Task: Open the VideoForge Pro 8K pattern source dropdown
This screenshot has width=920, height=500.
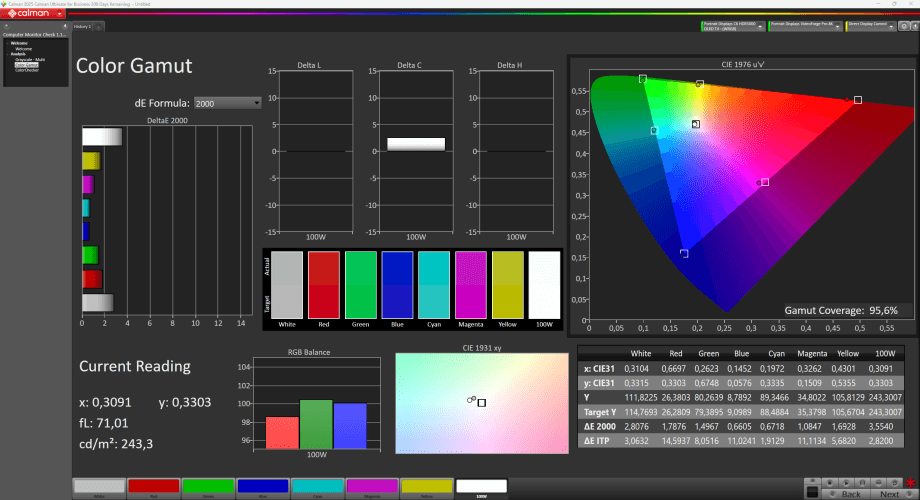Action: pyautogui.click(x=838, y=26)
